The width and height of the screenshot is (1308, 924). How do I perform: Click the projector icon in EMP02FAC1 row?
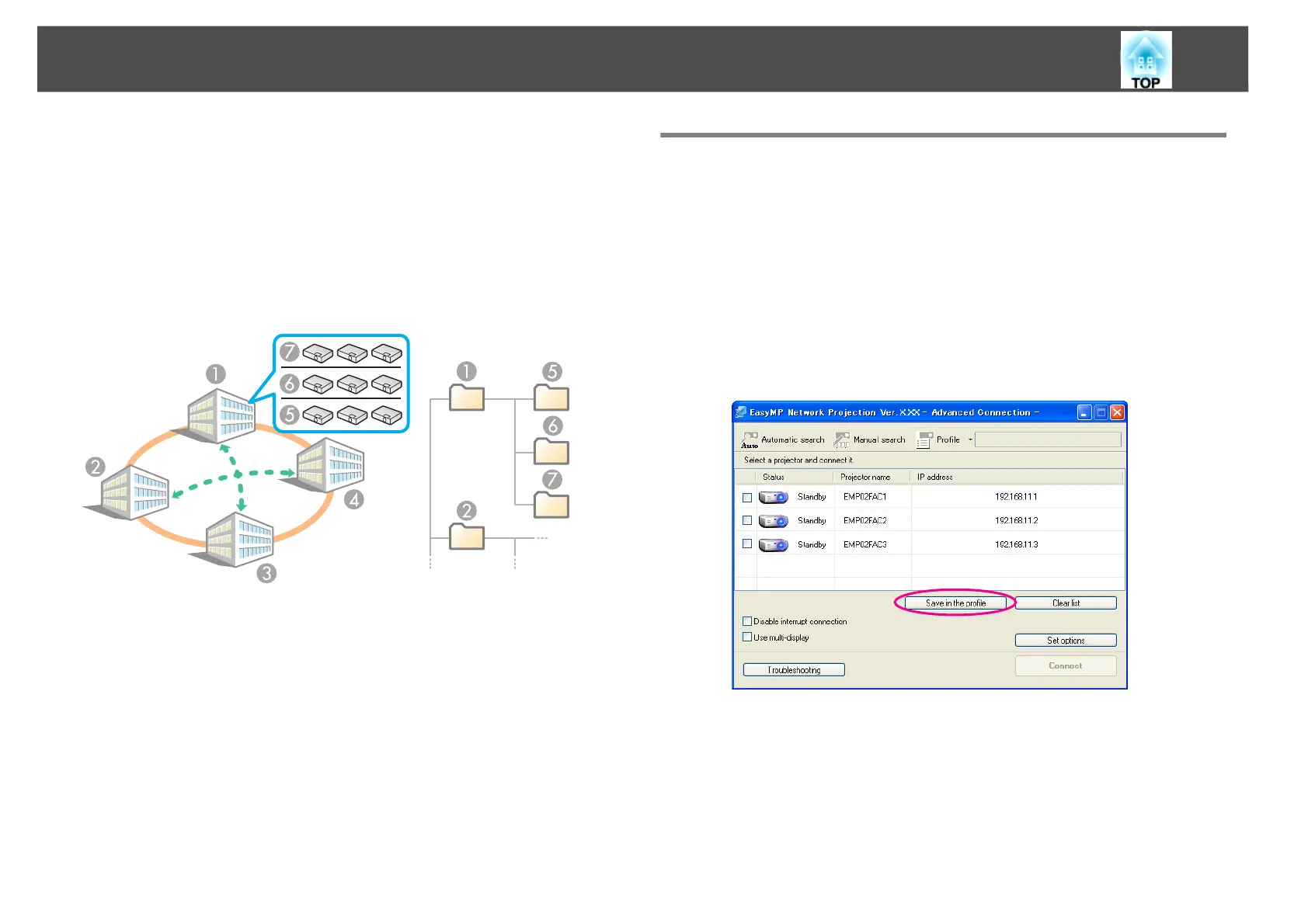tap(774, 498)
